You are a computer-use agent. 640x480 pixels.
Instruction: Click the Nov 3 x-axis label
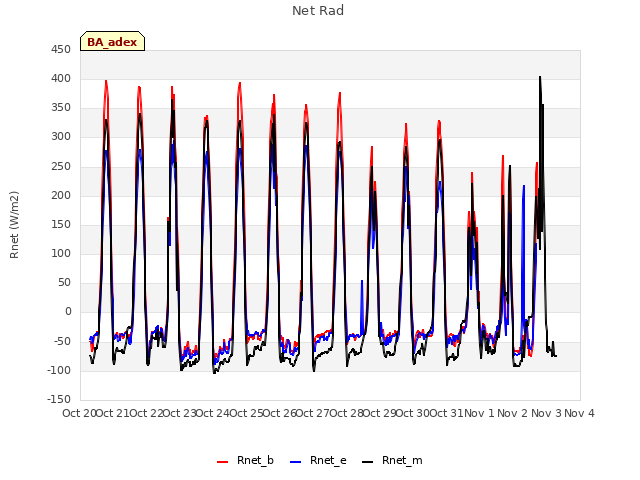click(547, 413)
